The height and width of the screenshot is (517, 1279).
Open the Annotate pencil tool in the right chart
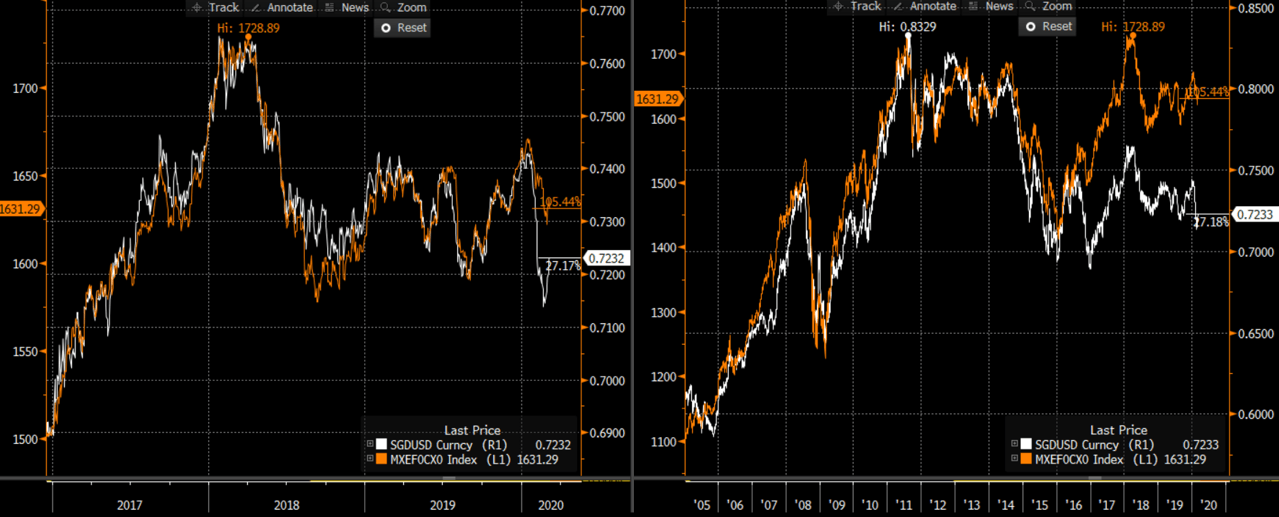923,7
